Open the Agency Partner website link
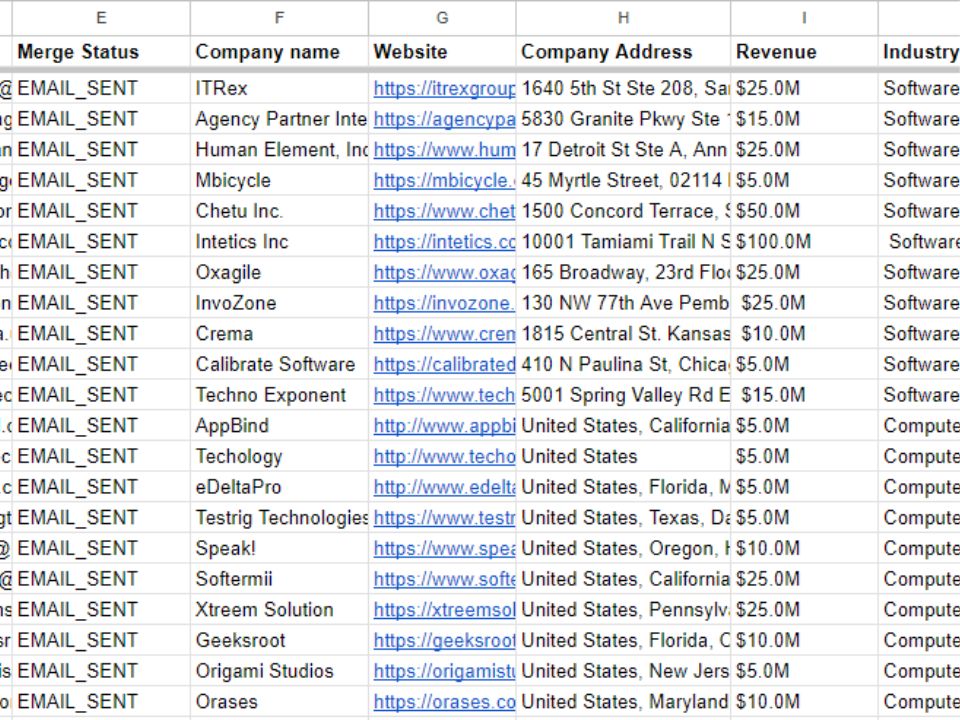Viewport: 960px width, 720px height. 444,119
